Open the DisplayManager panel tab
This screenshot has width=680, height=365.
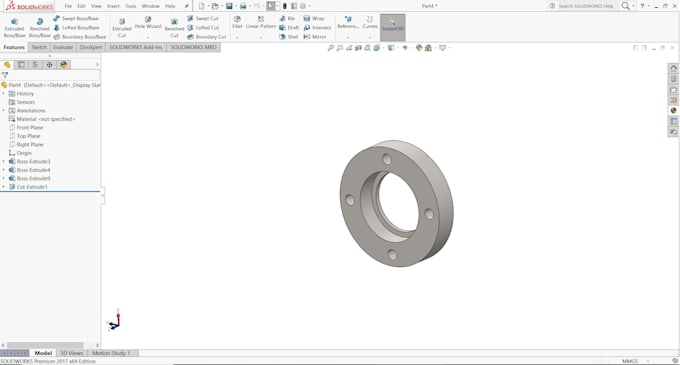point(64,65)
